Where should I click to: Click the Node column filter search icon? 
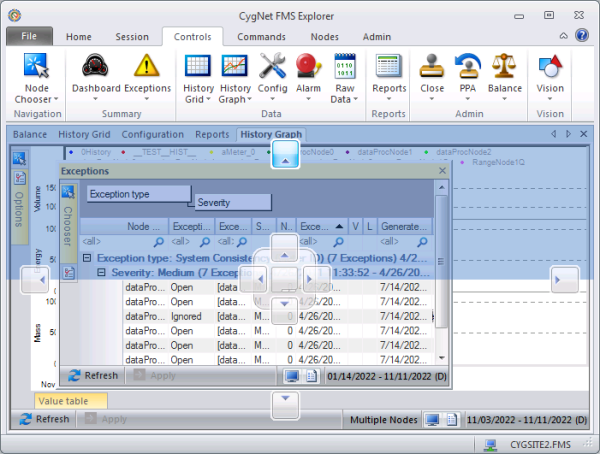158,242
